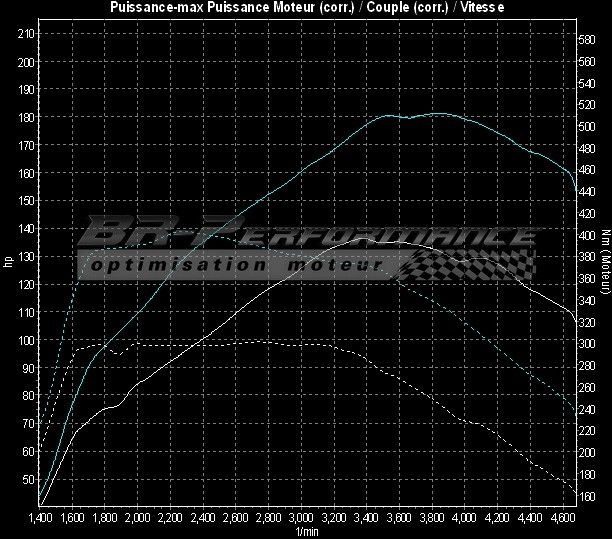Click the 180 value on the hp axis
This screenshot has height=539, width=612.
27,117
